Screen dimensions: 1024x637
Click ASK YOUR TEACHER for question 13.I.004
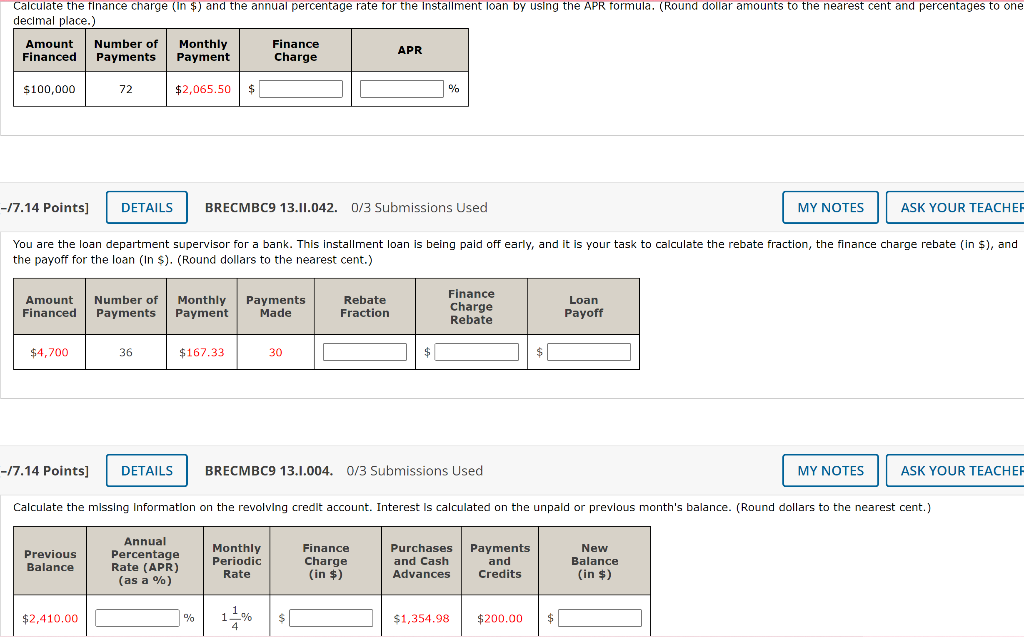coord(955,470)
